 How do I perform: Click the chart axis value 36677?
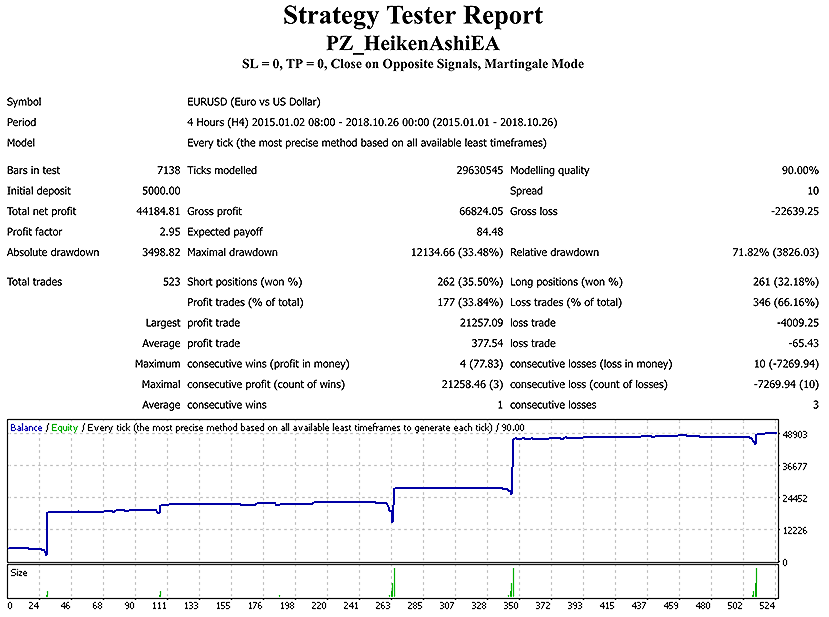click(x=795, y=467)
